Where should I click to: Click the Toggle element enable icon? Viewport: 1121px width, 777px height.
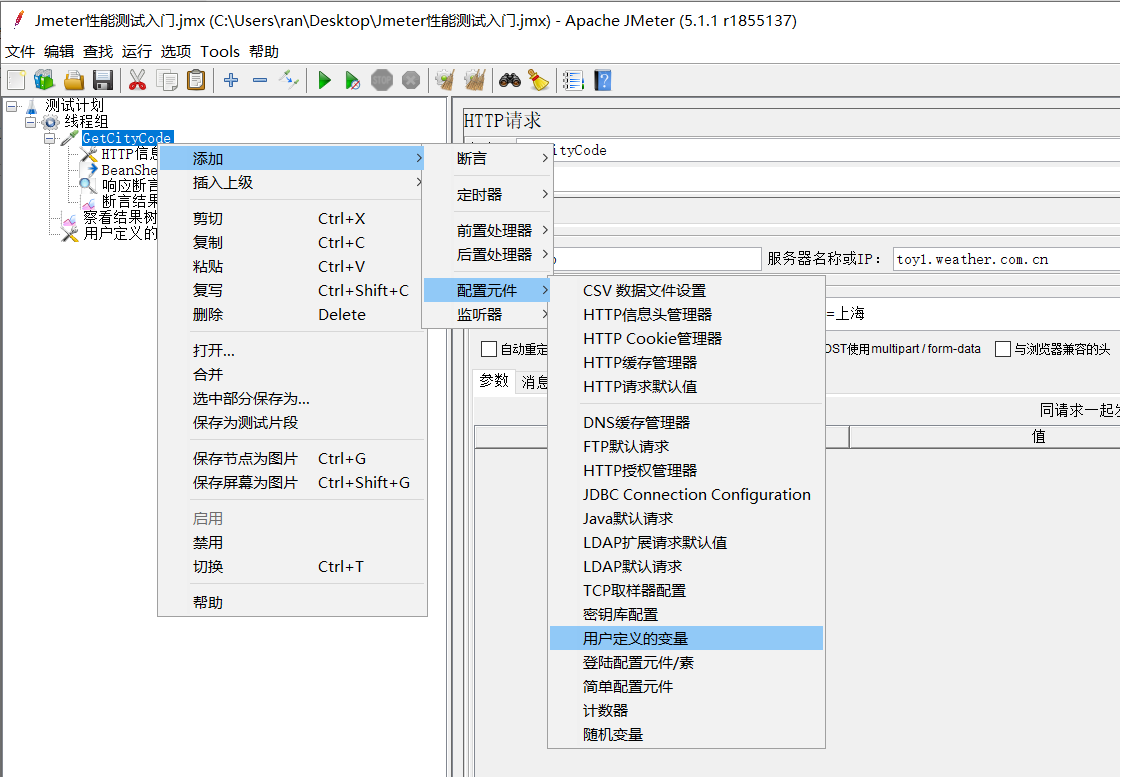(x=289, y=80)
